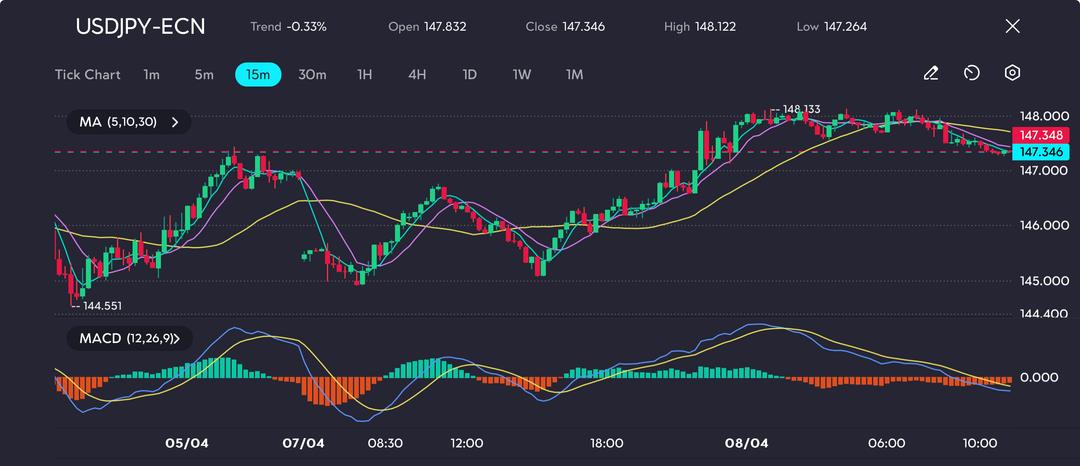This screenshot has height=466, width=1080.
Task: Click the 08:30 time label
Action: click(x=386, y=443)
